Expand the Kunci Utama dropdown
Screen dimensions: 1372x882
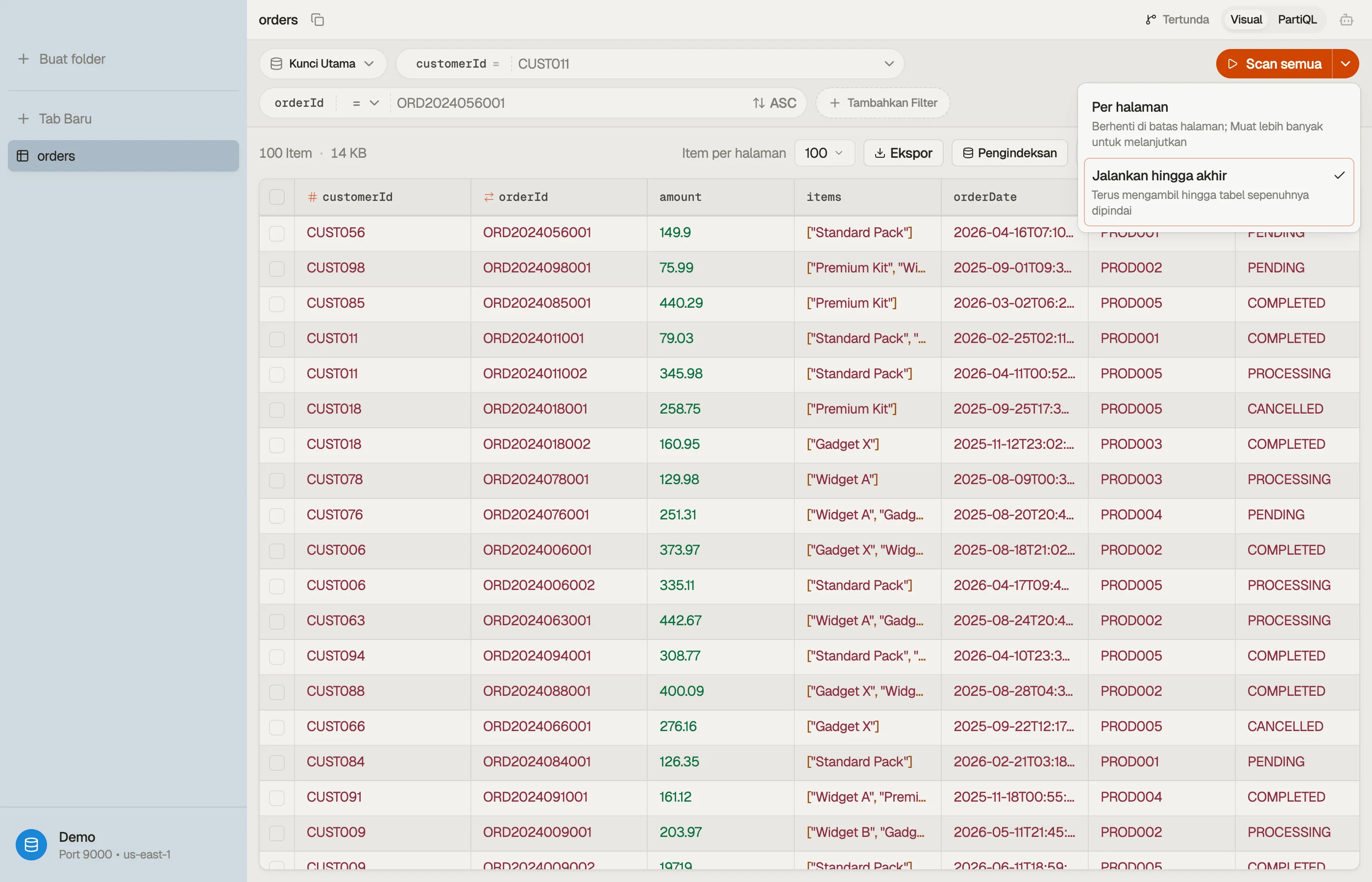click(x=323, y=64)
